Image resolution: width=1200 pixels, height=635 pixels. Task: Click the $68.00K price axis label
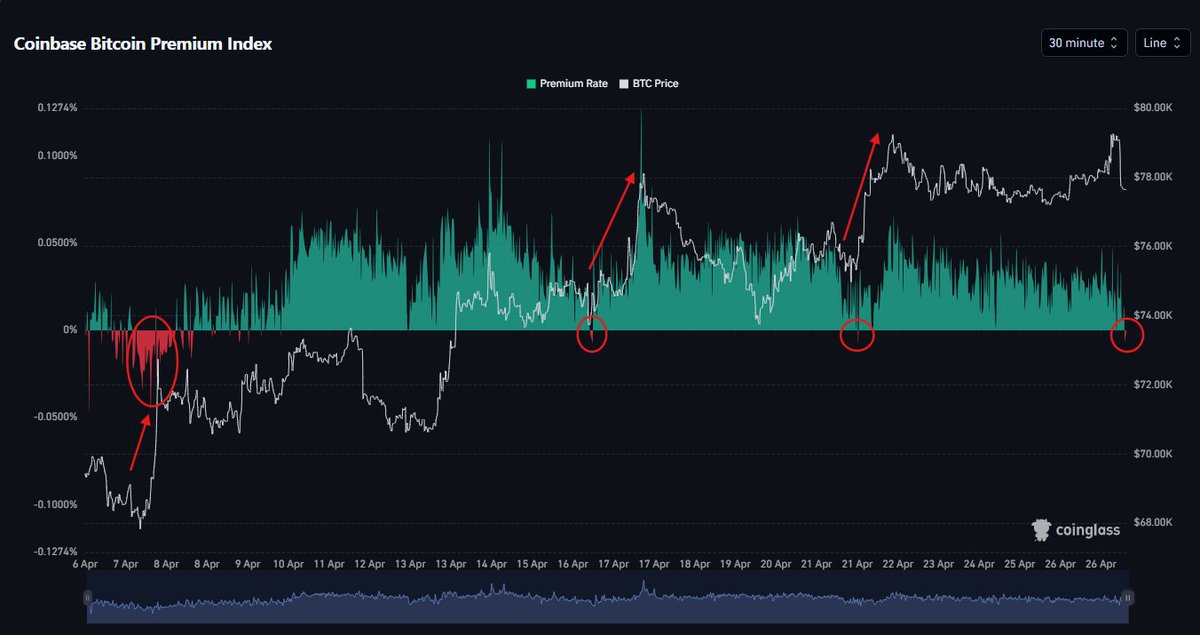point(1153,522)
